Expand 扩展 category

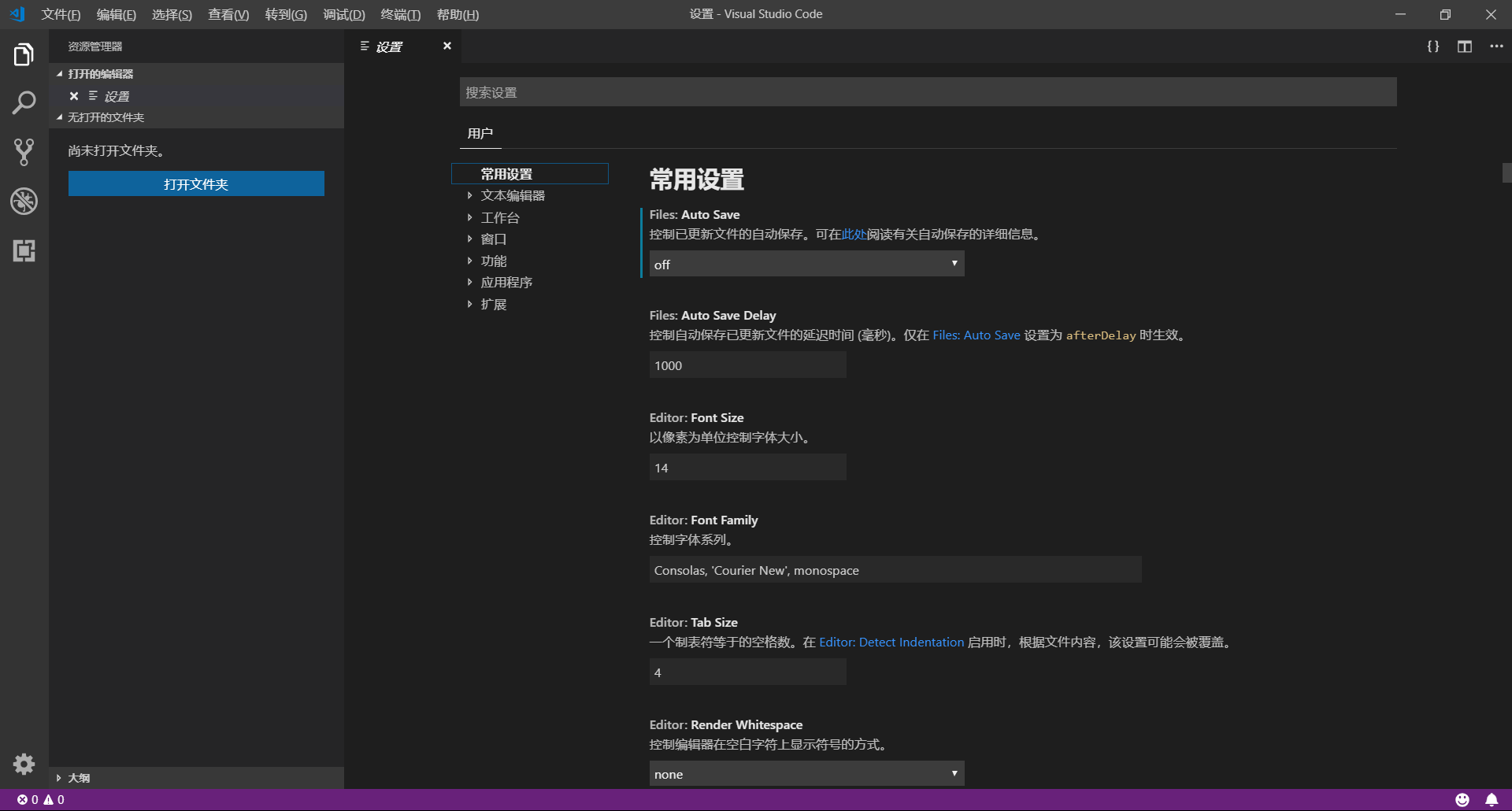[x=494, y=304]
